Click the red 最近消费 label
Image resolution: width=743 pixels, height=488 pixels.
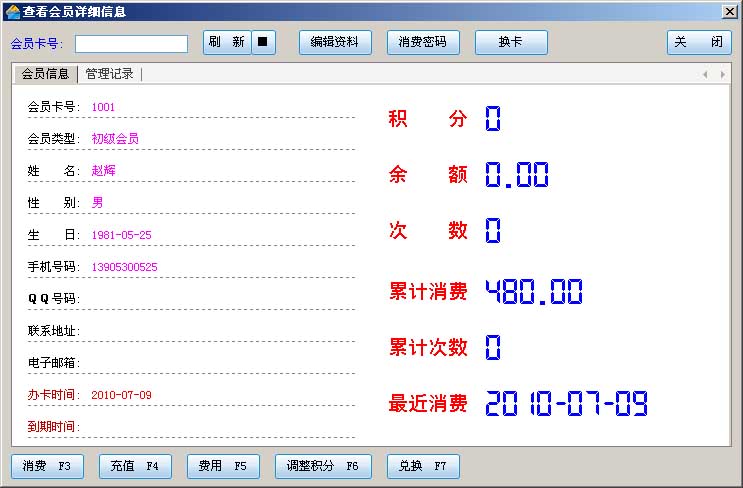click(x=428, y=404)
